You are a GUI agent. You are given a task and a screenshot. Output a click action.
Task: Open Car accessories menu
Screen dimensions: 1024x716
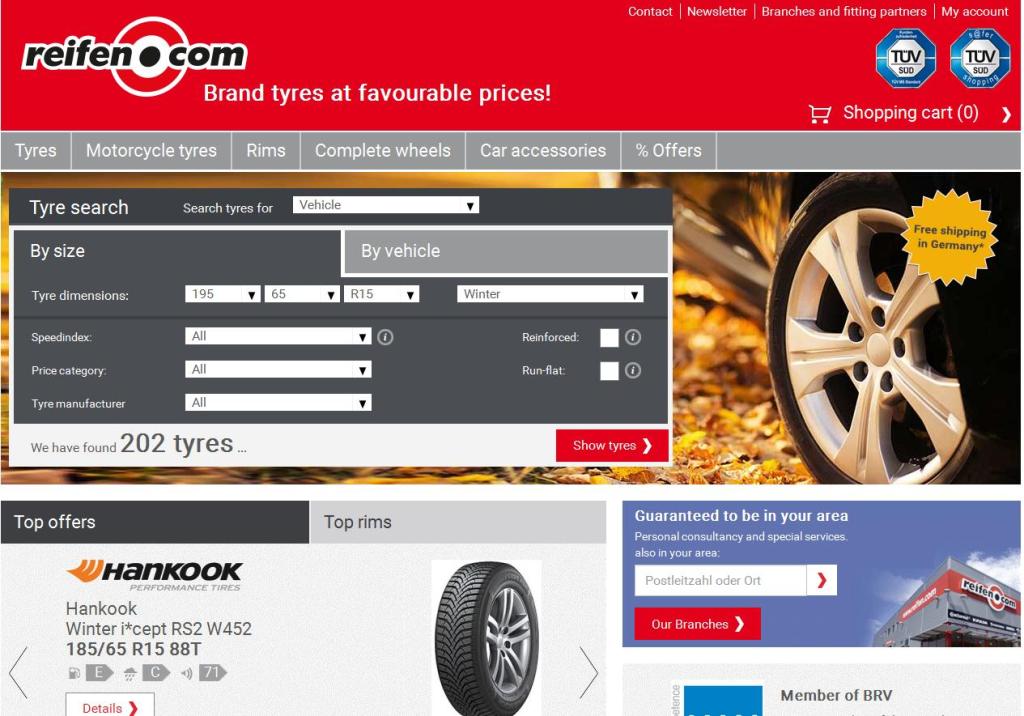click(x=543, y=151)
